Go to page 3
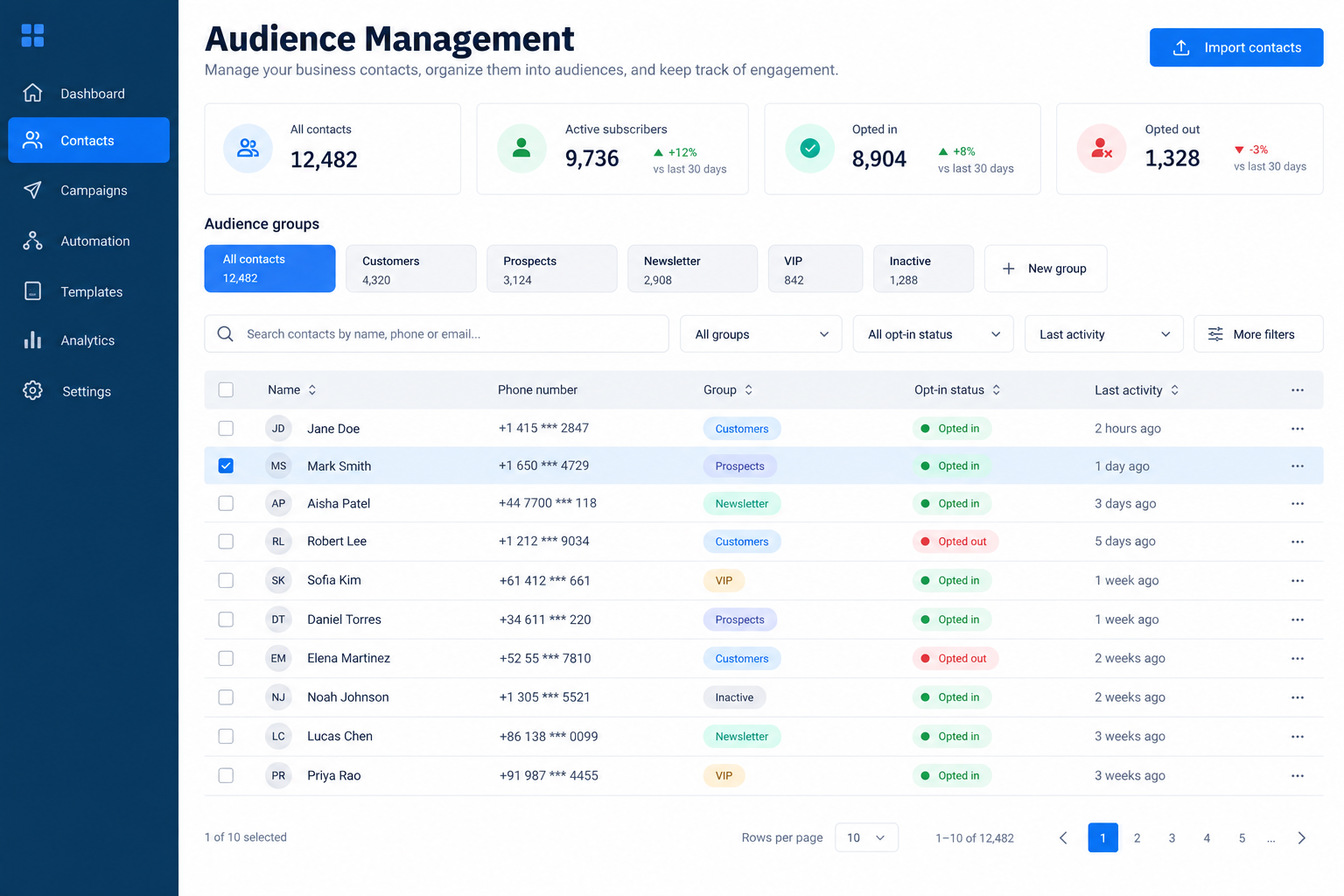This screenshot has height=896, width=1344. (1172, 838)
